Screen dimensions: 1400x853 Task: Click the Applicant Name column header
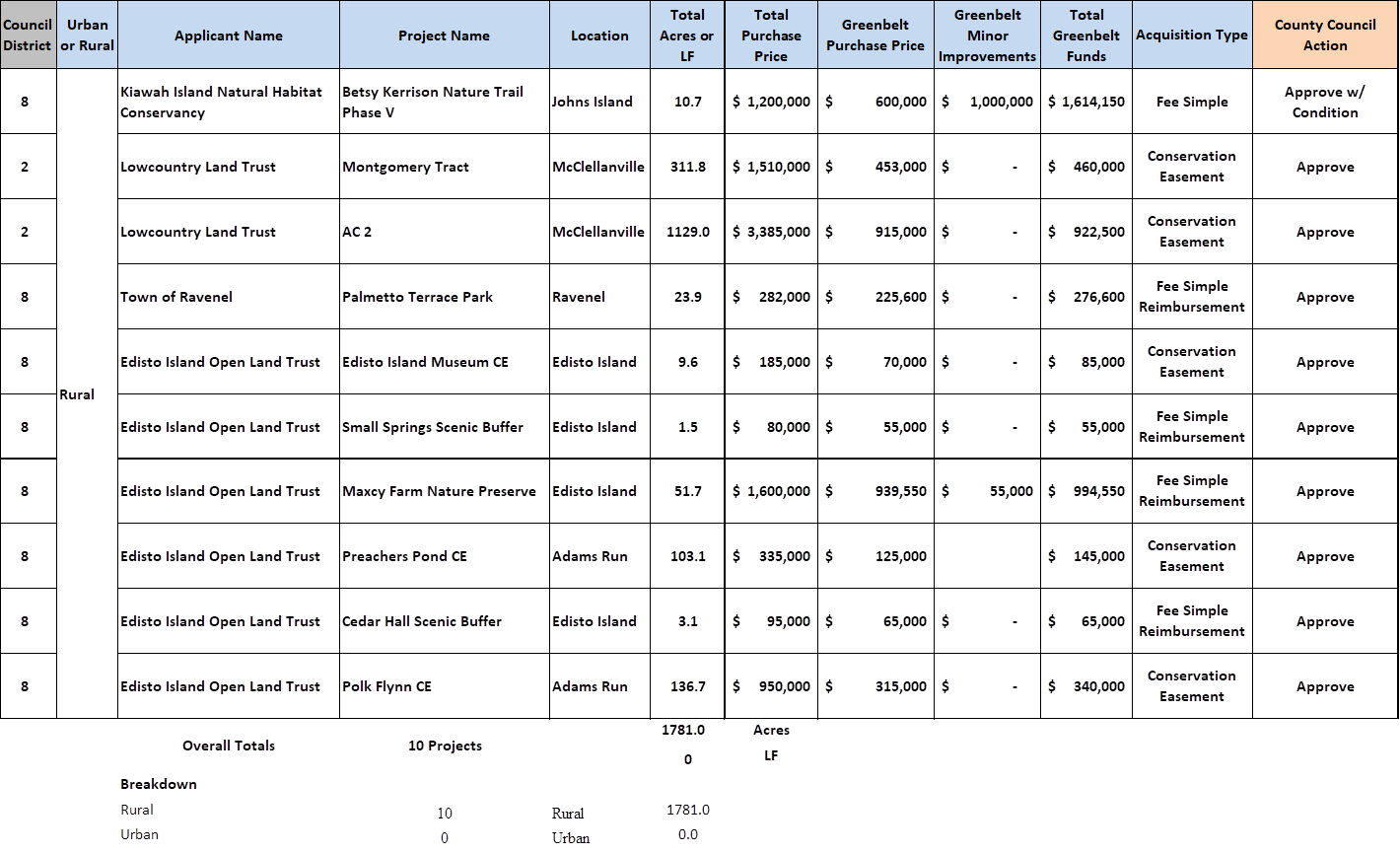(228, 36)
